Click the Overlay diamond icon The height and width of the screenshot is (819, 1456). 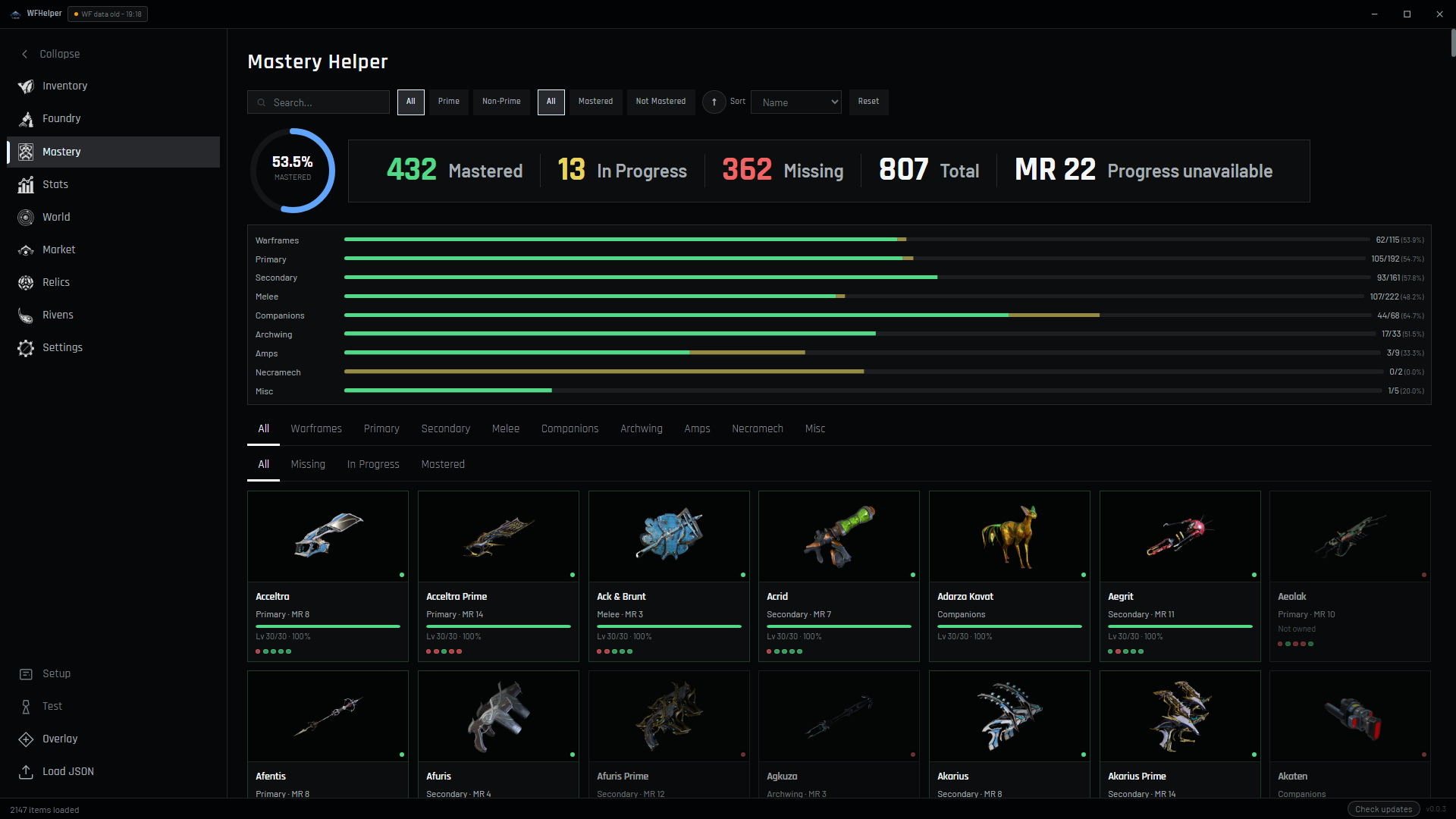26,739
